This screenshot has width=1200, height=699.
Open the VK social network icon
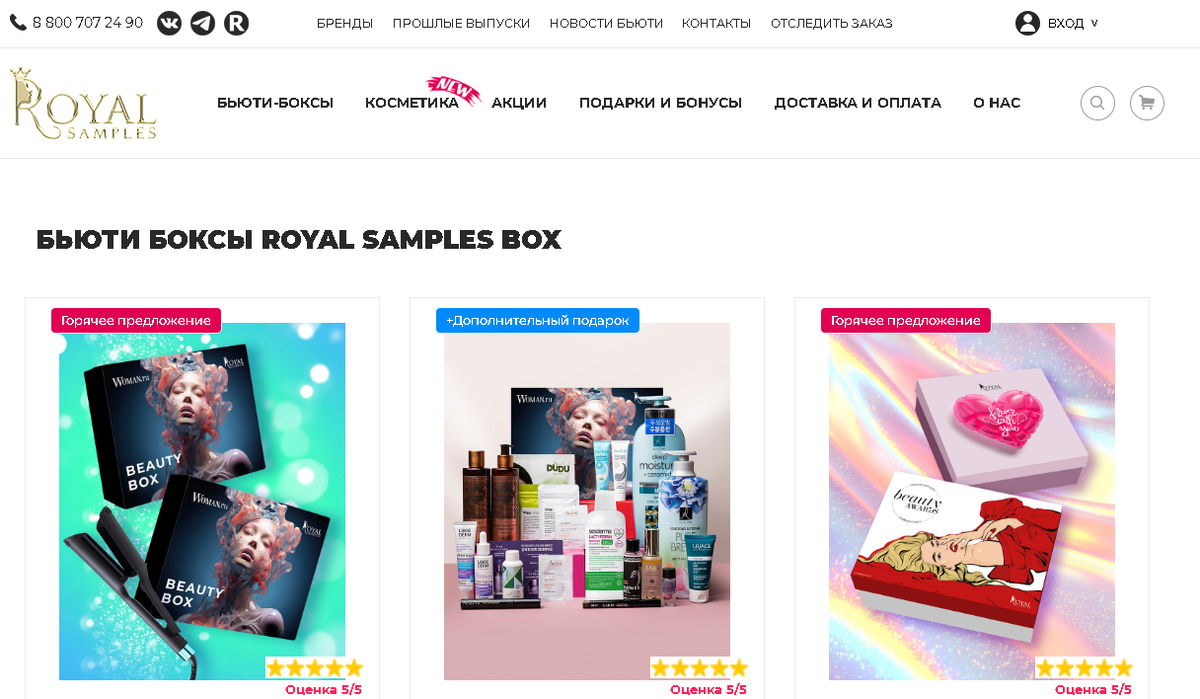point(170,23)
